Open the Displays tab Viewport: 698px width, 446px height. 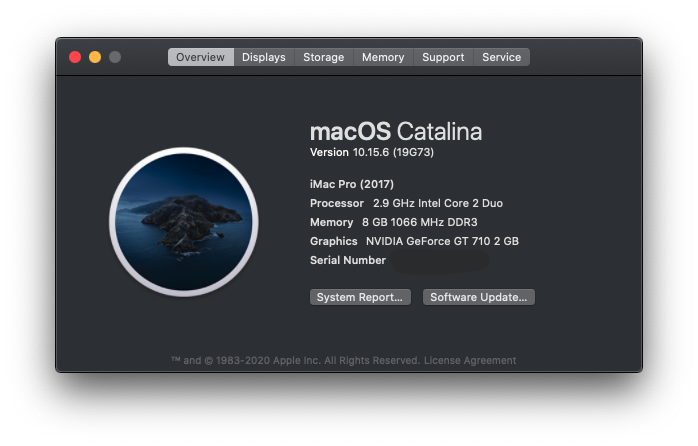click(264, 57)
